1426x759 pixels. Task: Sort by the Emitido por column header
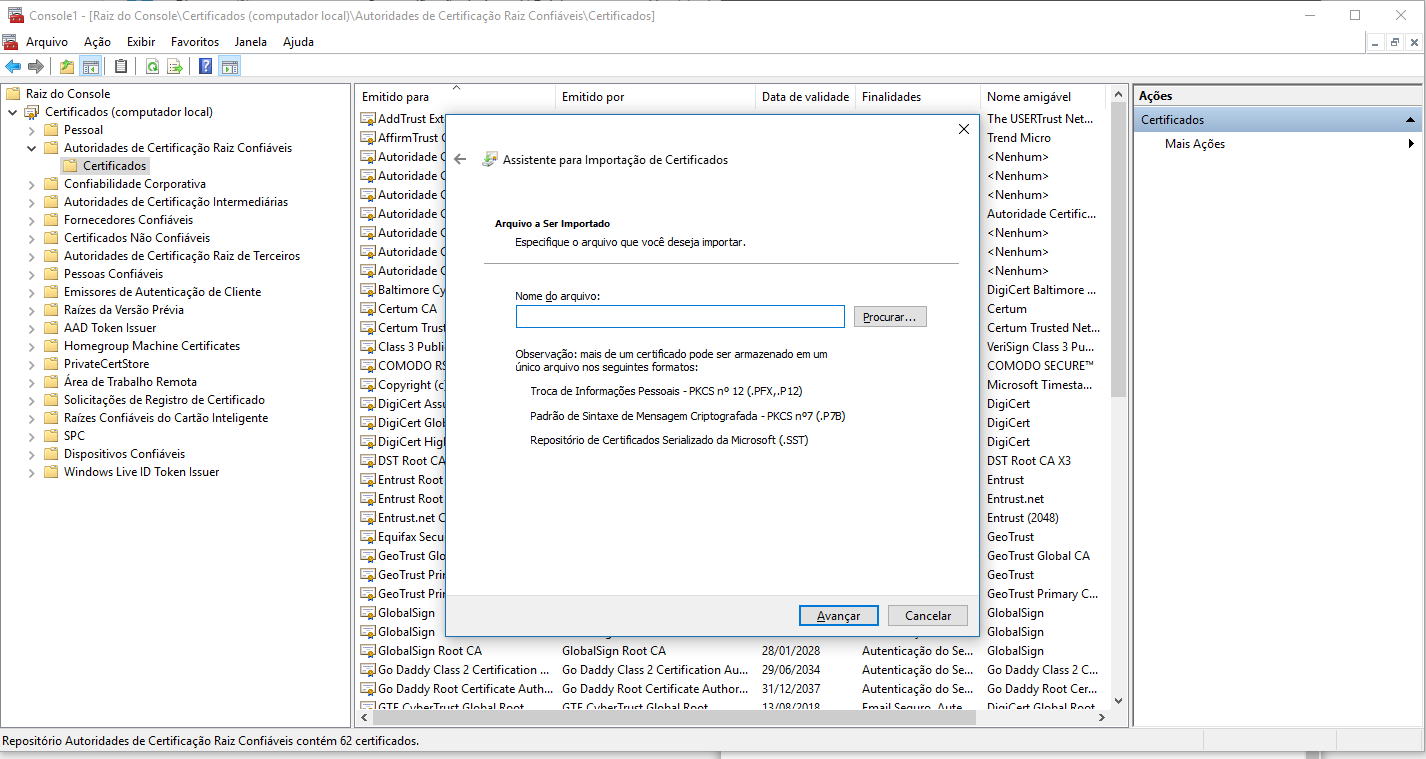click(x=655, y=97)
